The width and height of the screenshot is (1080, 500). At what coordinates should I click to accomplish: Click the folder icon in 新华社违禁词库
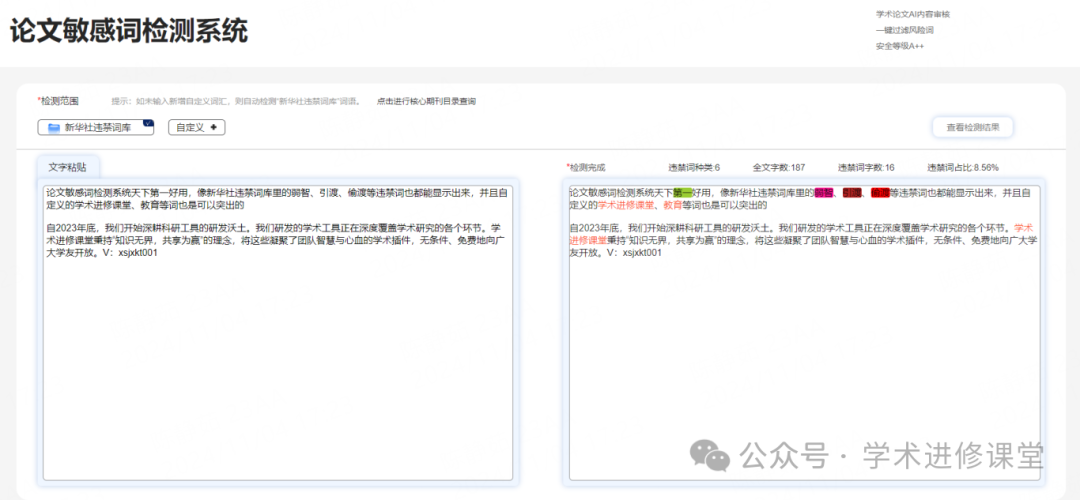(54, 127)
